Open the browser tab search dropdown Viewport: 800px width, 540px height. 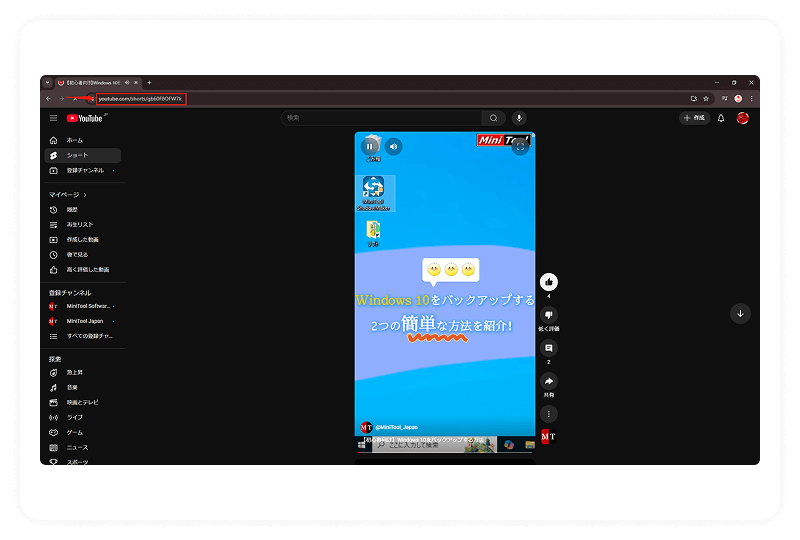tap(47, 83)
